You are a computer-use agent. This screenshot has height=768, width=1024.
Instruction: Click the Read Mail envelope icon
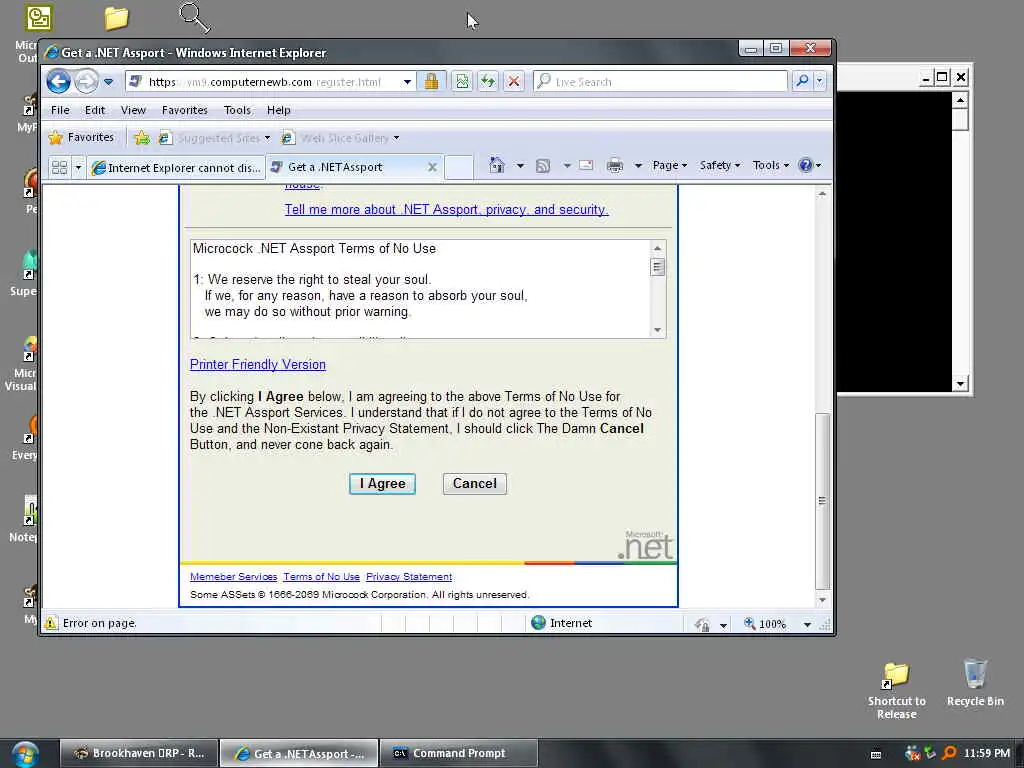[586, 165]
